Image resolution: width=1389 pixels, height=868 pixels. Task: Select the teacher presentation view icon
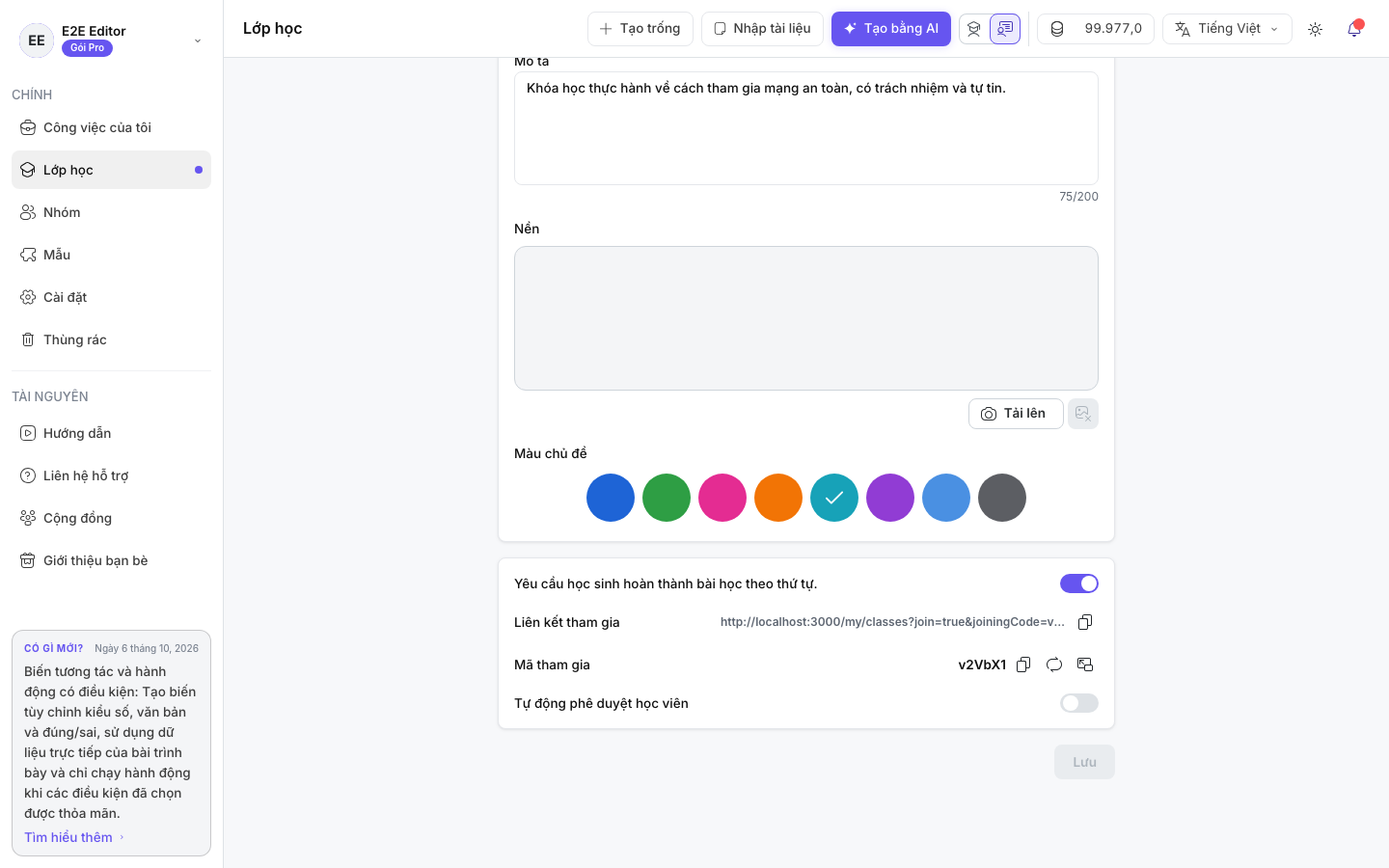click(x=1005, y=29)
